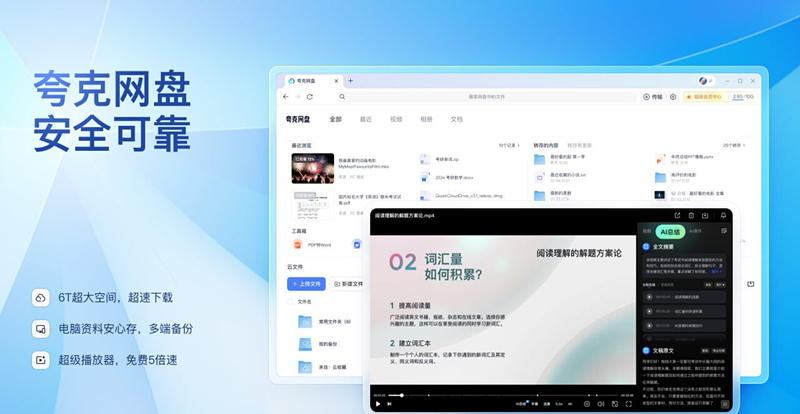The image size is (800, 414).
Task: Open the 年终总结PPT模板.pptx file
Action: (685, 159)
